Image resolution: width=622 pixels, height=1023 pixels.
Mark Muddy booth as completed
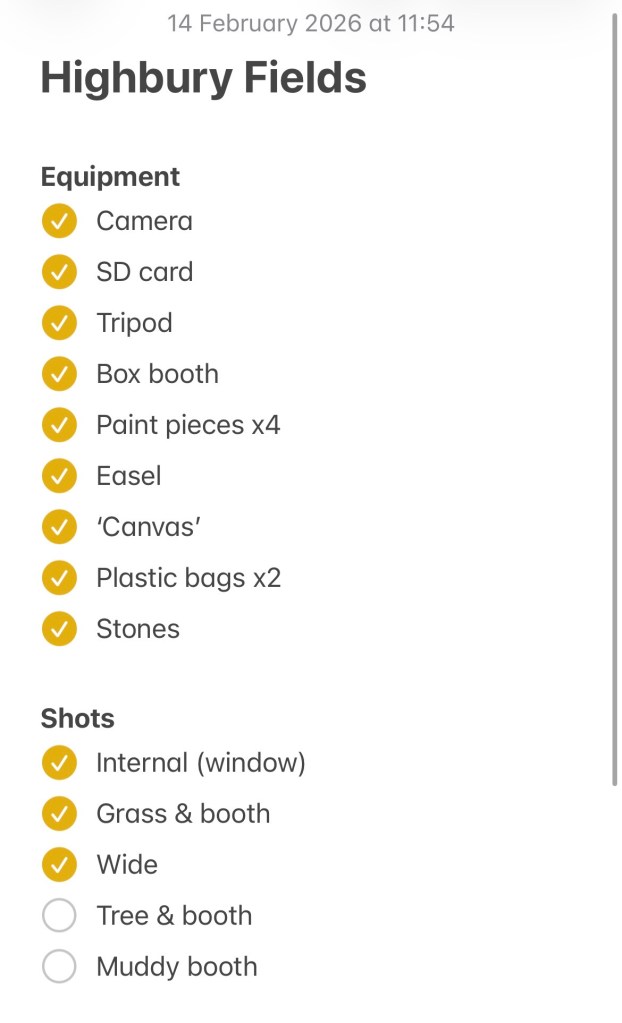pyautogui.click(x=59, y=967)
